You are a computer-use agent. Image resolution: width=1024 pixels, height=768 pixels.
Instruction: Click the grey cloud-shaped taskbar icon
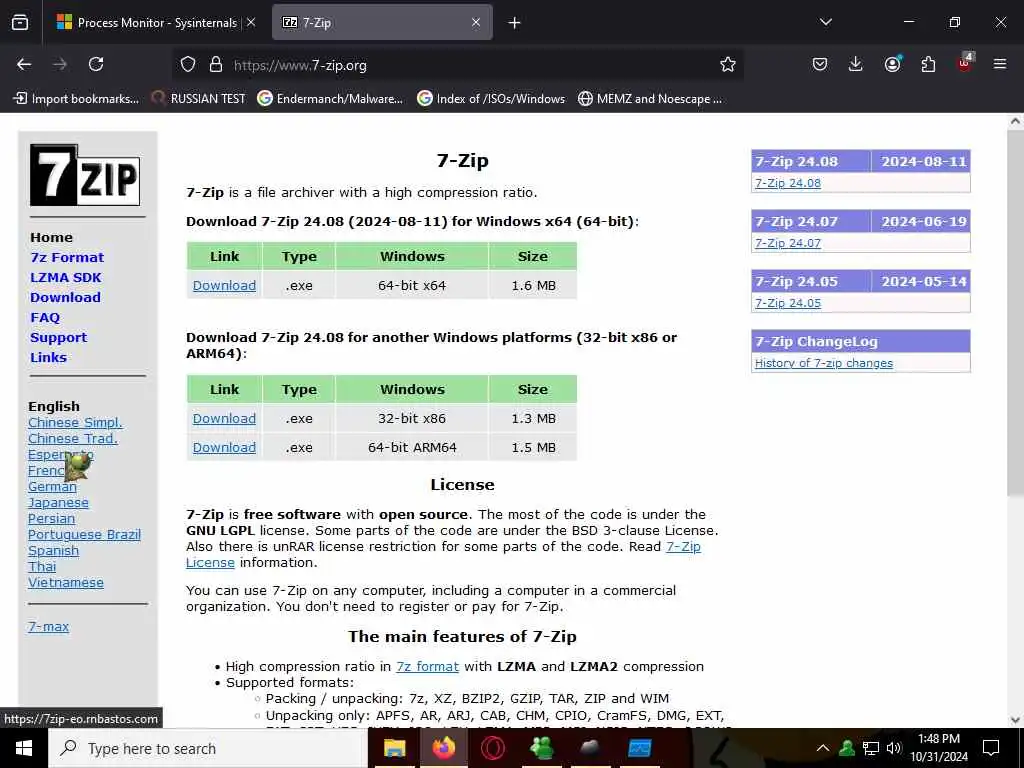click(x=590, y=748)
